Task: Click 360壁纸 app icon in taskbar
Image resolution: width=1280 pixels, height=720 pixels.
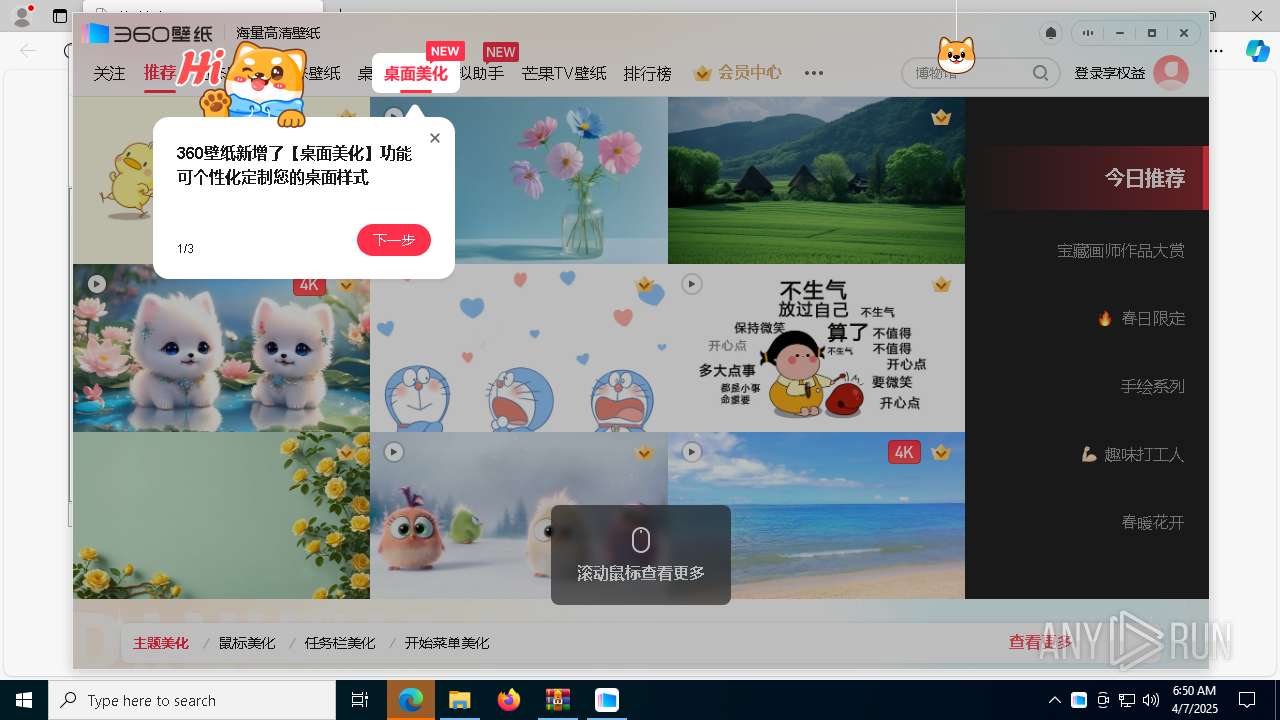Action: click(607, 700)
